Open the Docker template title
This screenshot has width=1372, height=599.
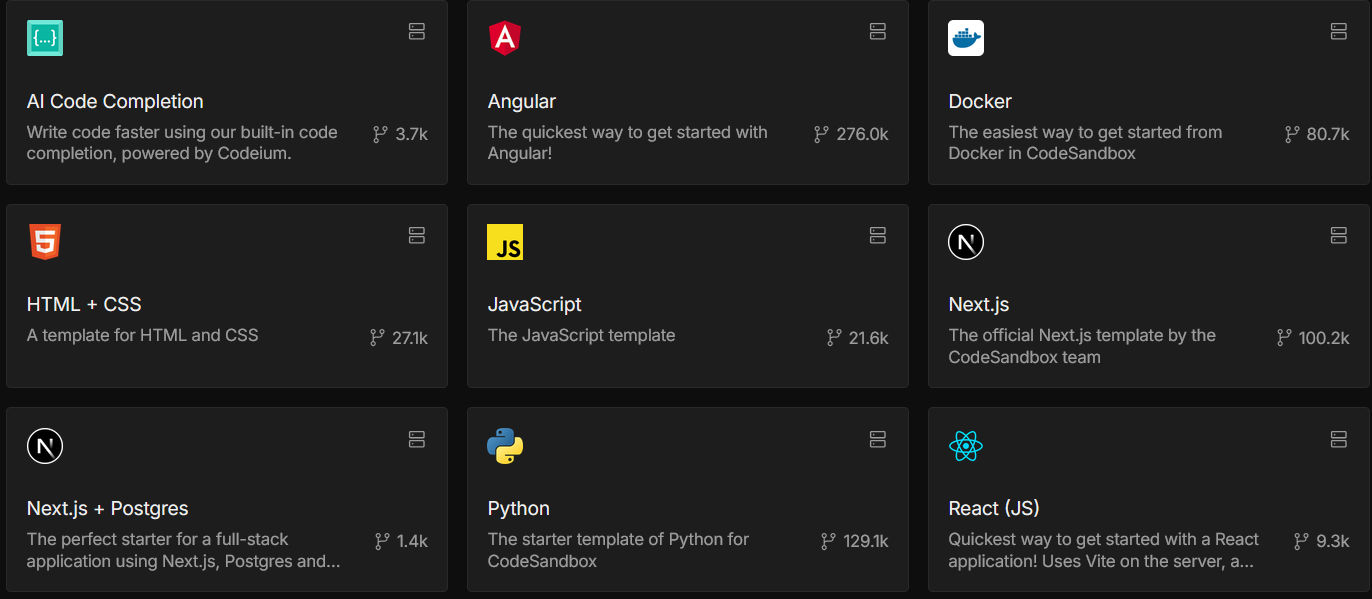980,102
